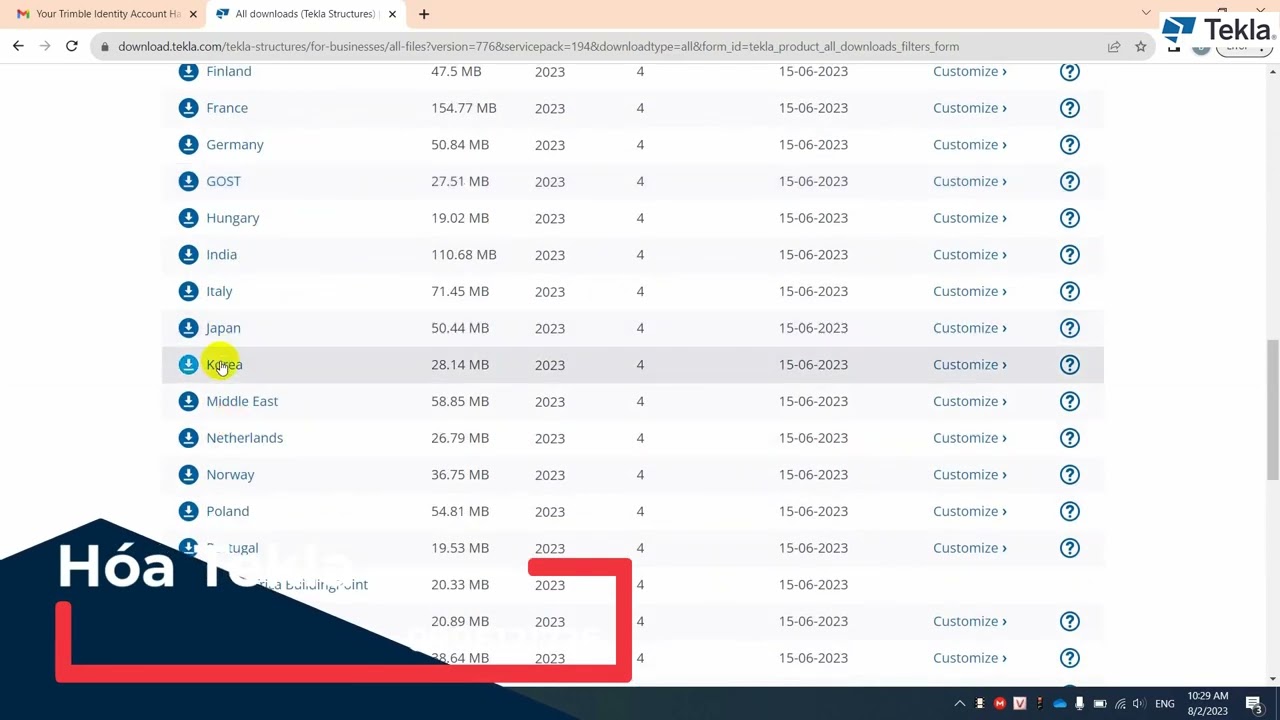Open help icon for Italy row
The height and width of the screenshot is (720, 1280).
[x=1070, y=291]
